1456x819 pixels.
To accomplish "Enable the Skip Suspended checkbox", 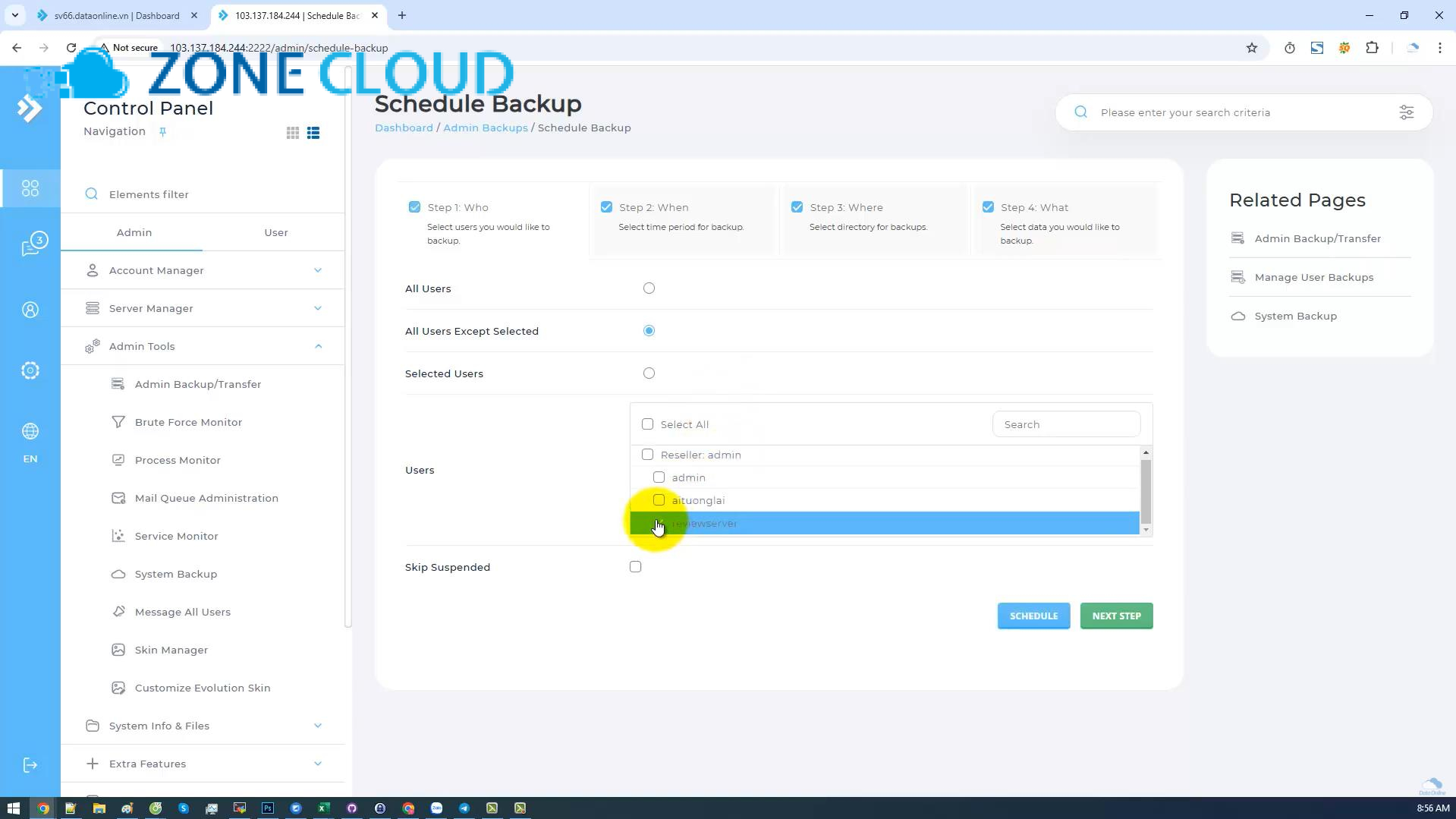I will [635, 566].
